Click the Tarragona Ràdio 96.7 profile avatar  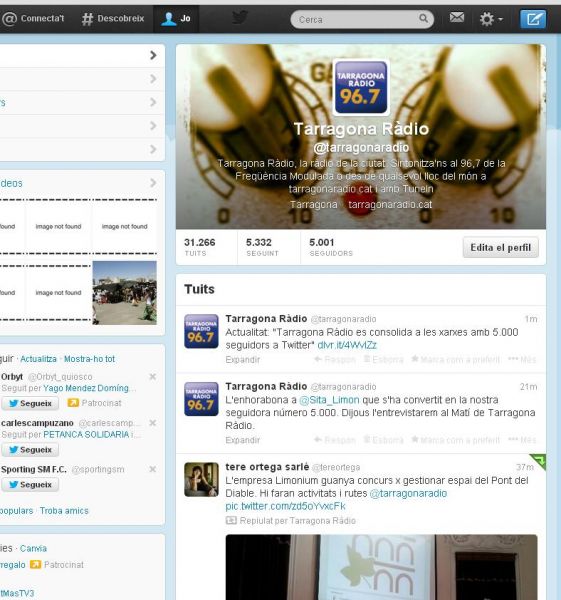(x=361, y=87)
